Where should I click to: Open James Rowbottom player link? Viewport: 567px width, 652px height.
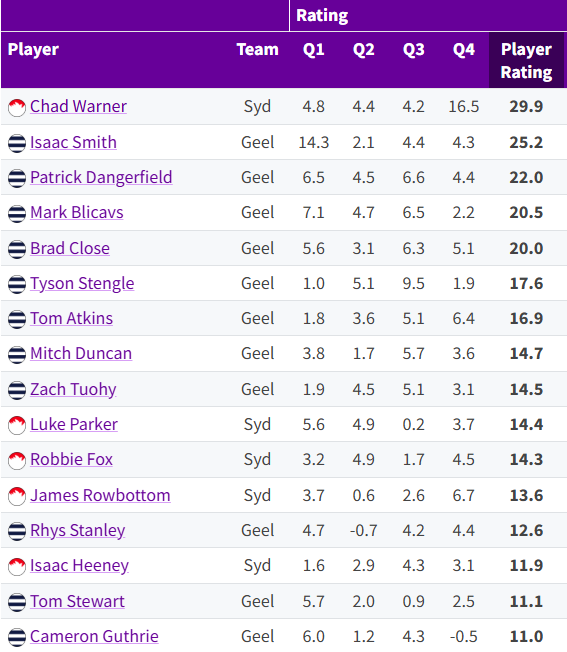(100, 495)
